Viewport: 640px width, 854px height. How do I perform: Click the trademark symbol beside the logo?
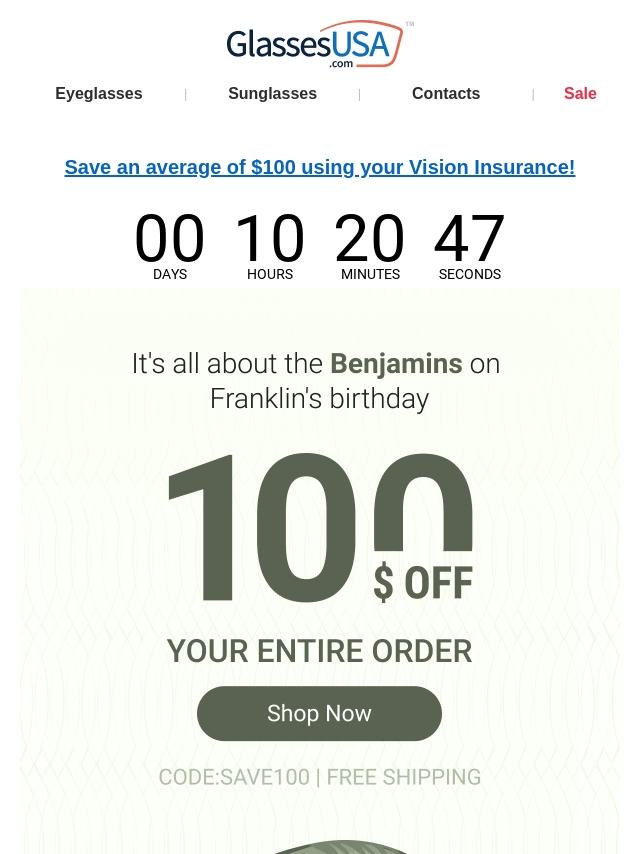pos(410,24)
